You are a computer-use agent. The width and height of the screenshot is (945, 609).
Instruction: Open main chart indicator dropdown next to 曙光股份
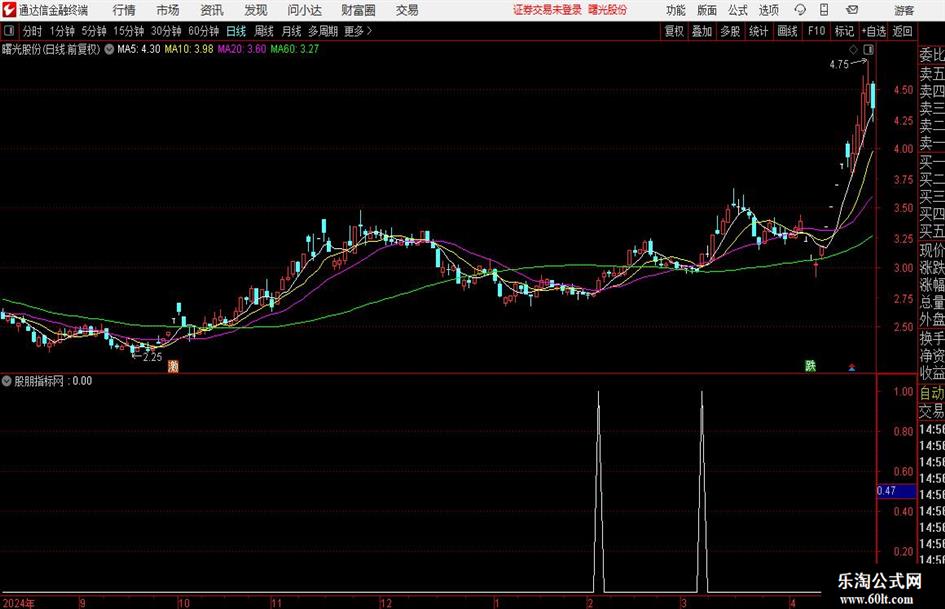pyautogui.click(x=109, y=49)
